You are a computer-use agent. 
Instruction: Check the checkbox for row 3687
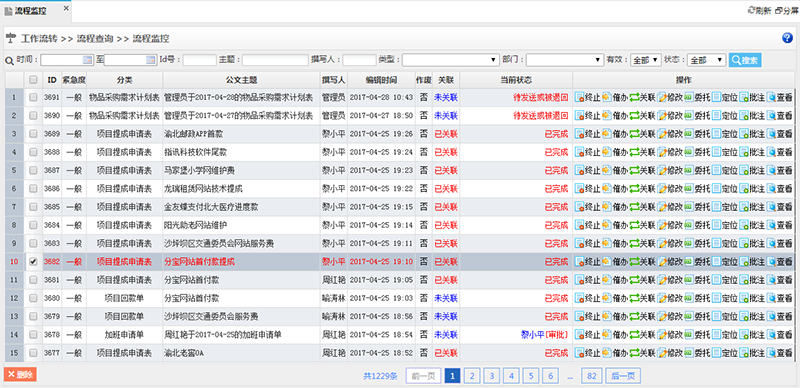(33, 171)
